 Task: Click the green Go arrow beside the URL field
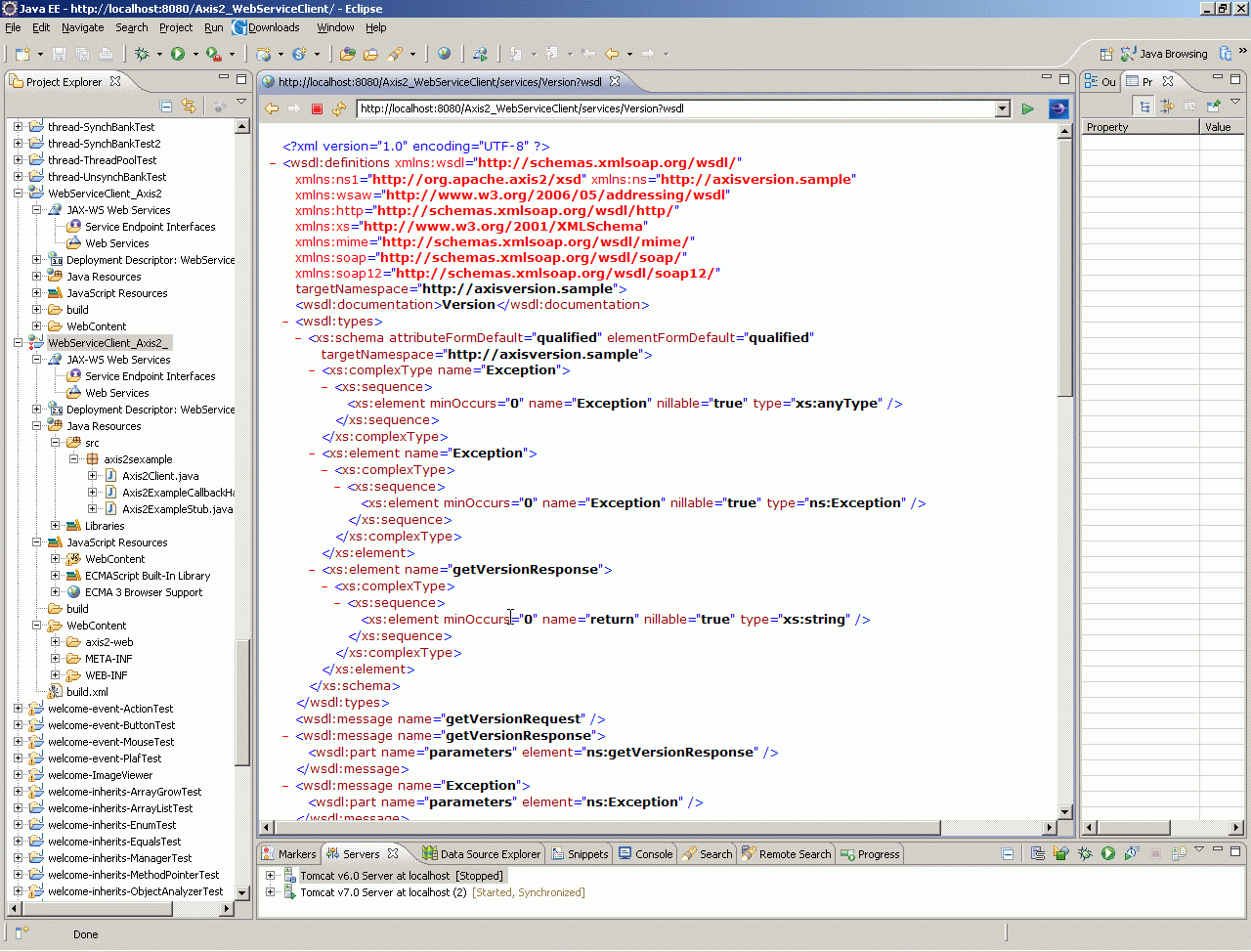point(1028,108)
